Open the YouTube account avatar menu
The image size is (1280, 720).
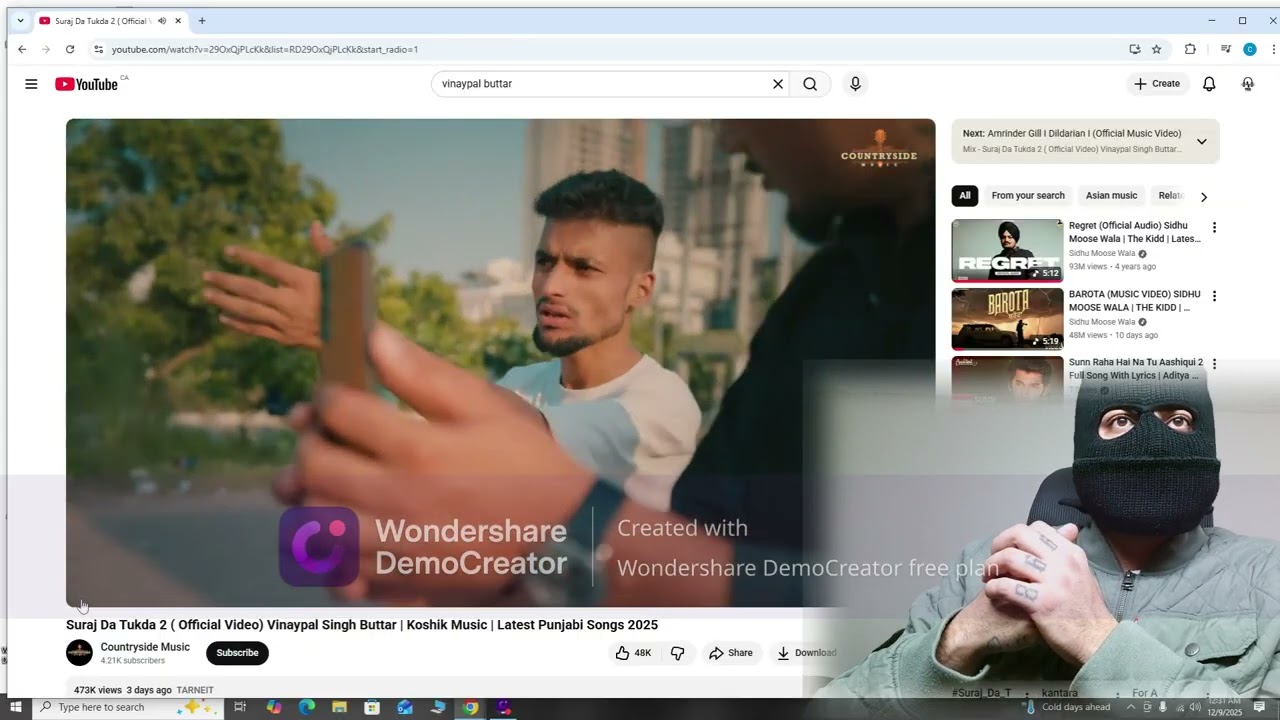tap(1248, 84)
